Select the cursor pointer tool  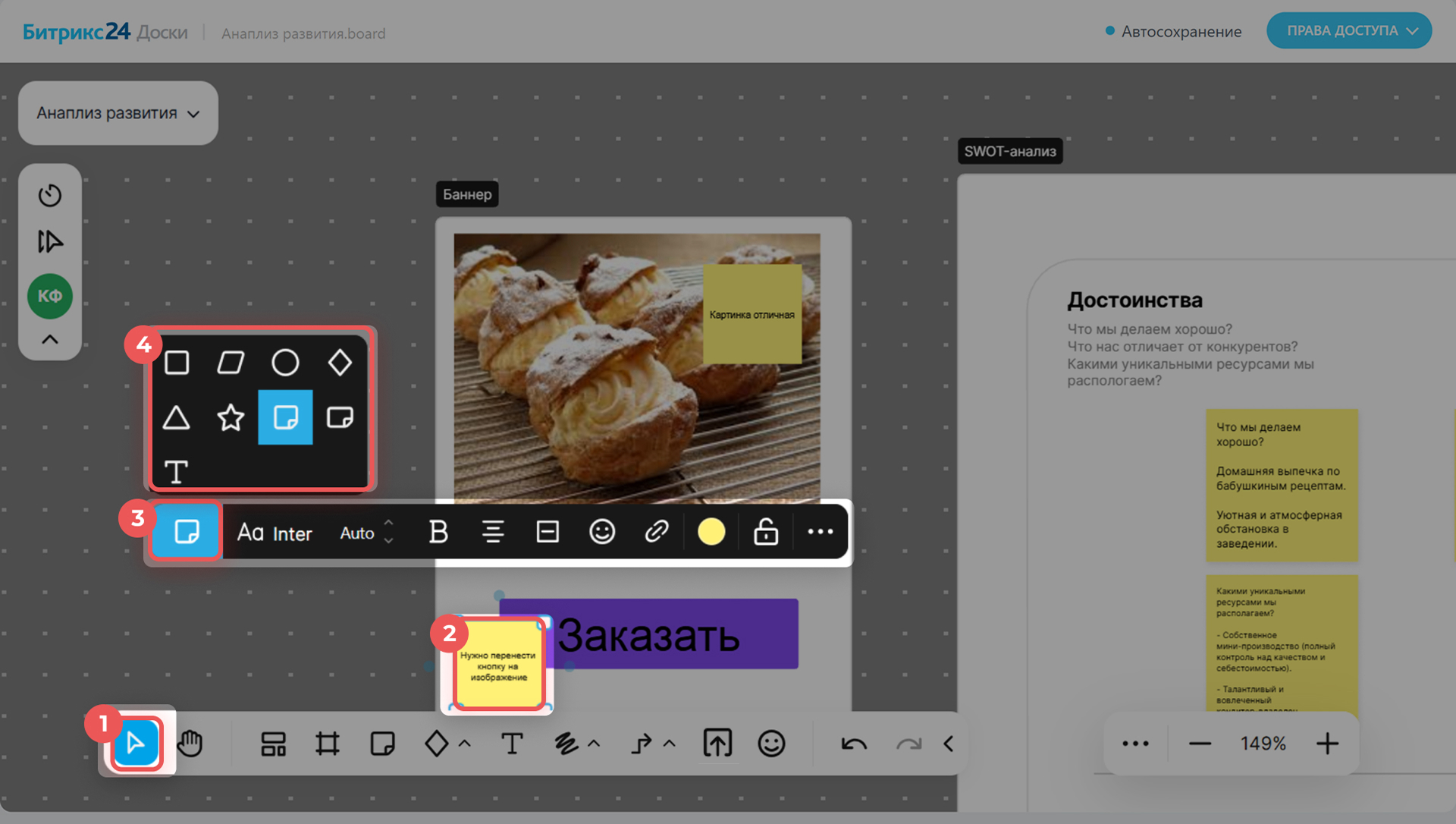[x=136, y=743]
